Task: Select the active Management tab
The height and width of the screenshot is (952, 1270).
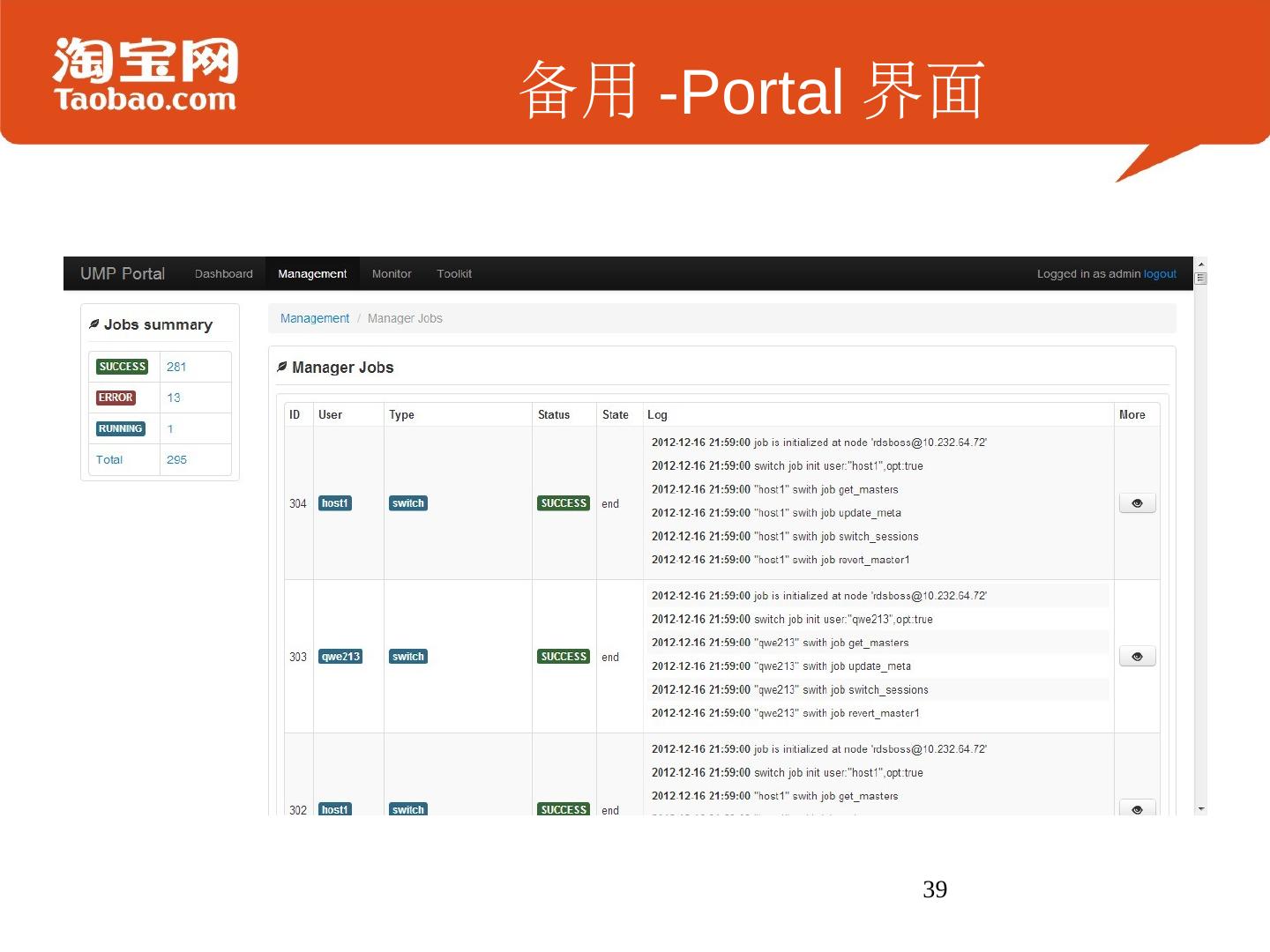Action: [x=312, y=274]
